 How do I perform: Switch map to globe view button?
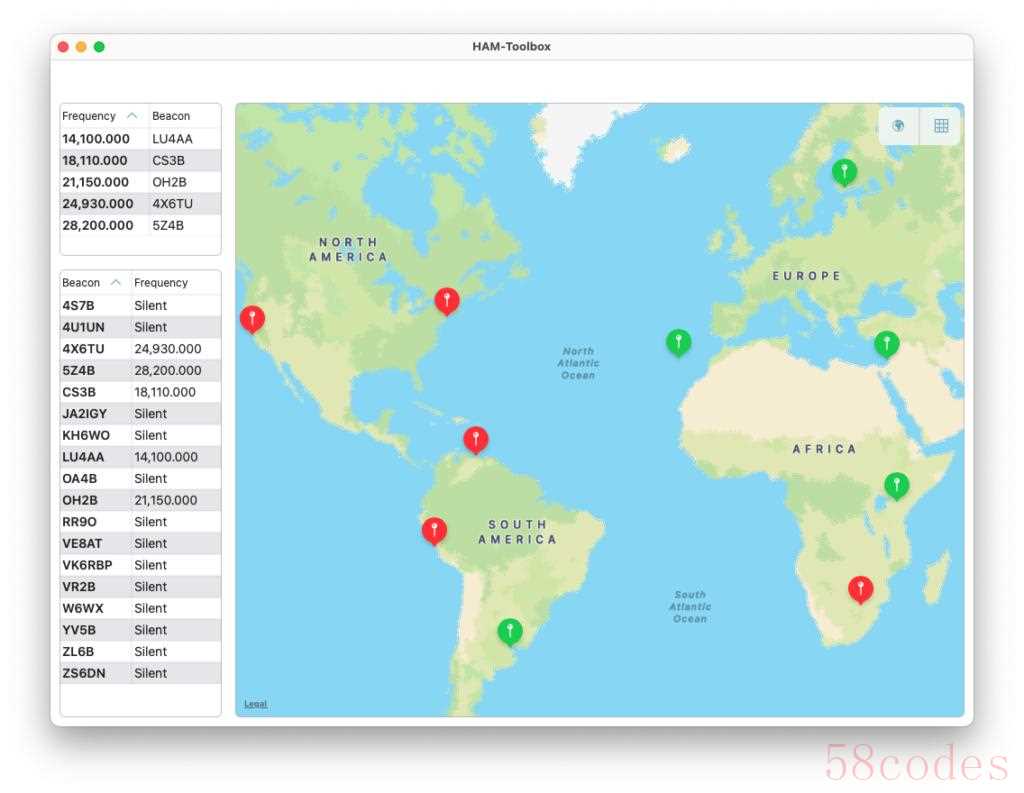click(899, 125)
